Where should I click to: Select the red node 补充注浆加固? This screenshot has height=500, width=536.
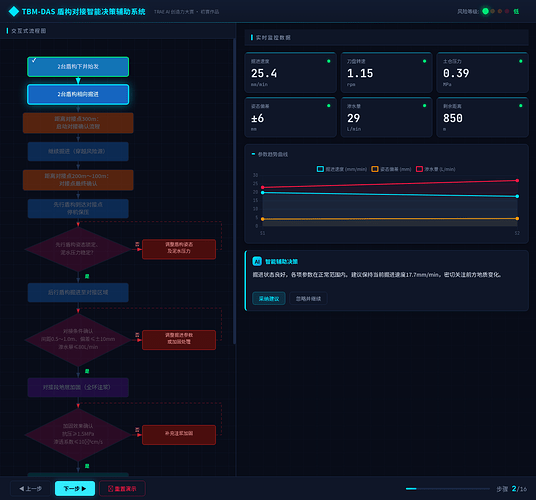tap(179, 435)
